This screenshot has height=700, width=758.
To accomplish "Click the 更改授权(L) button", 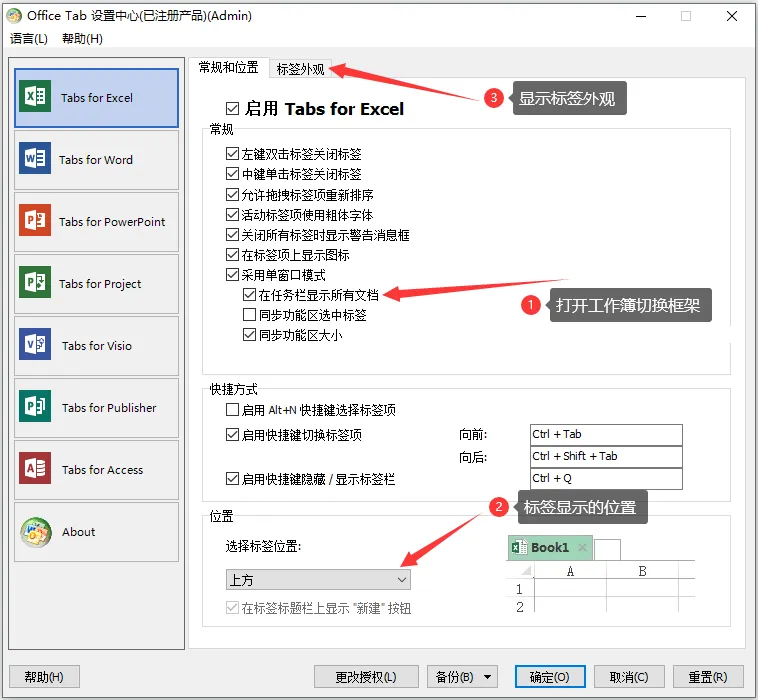I will (366, 677).
